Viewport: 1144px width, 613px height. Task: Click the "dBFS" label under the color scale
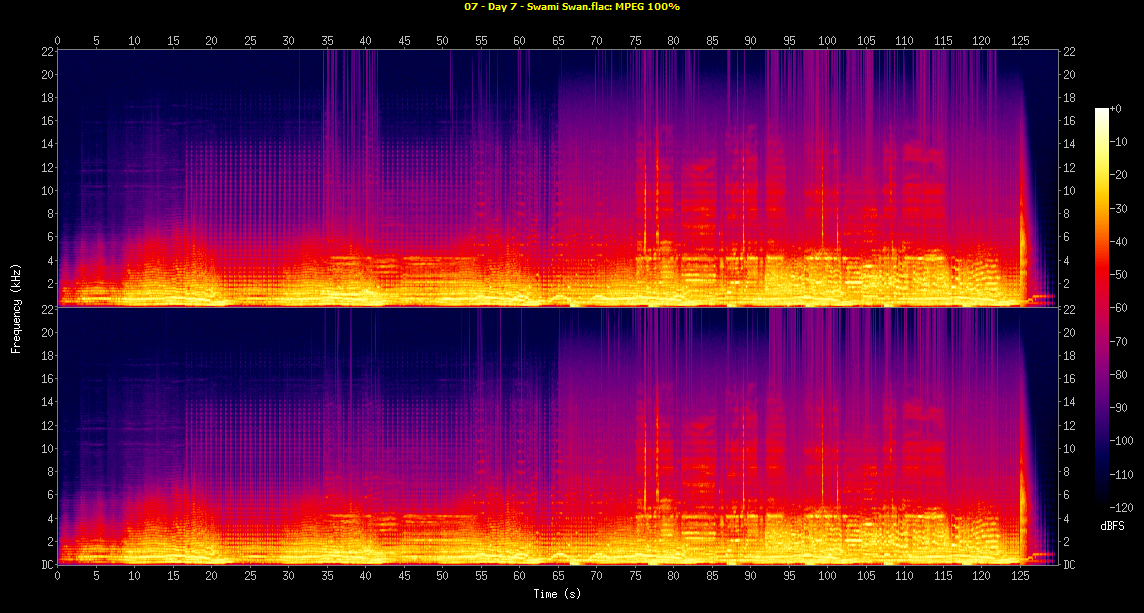1112,525
